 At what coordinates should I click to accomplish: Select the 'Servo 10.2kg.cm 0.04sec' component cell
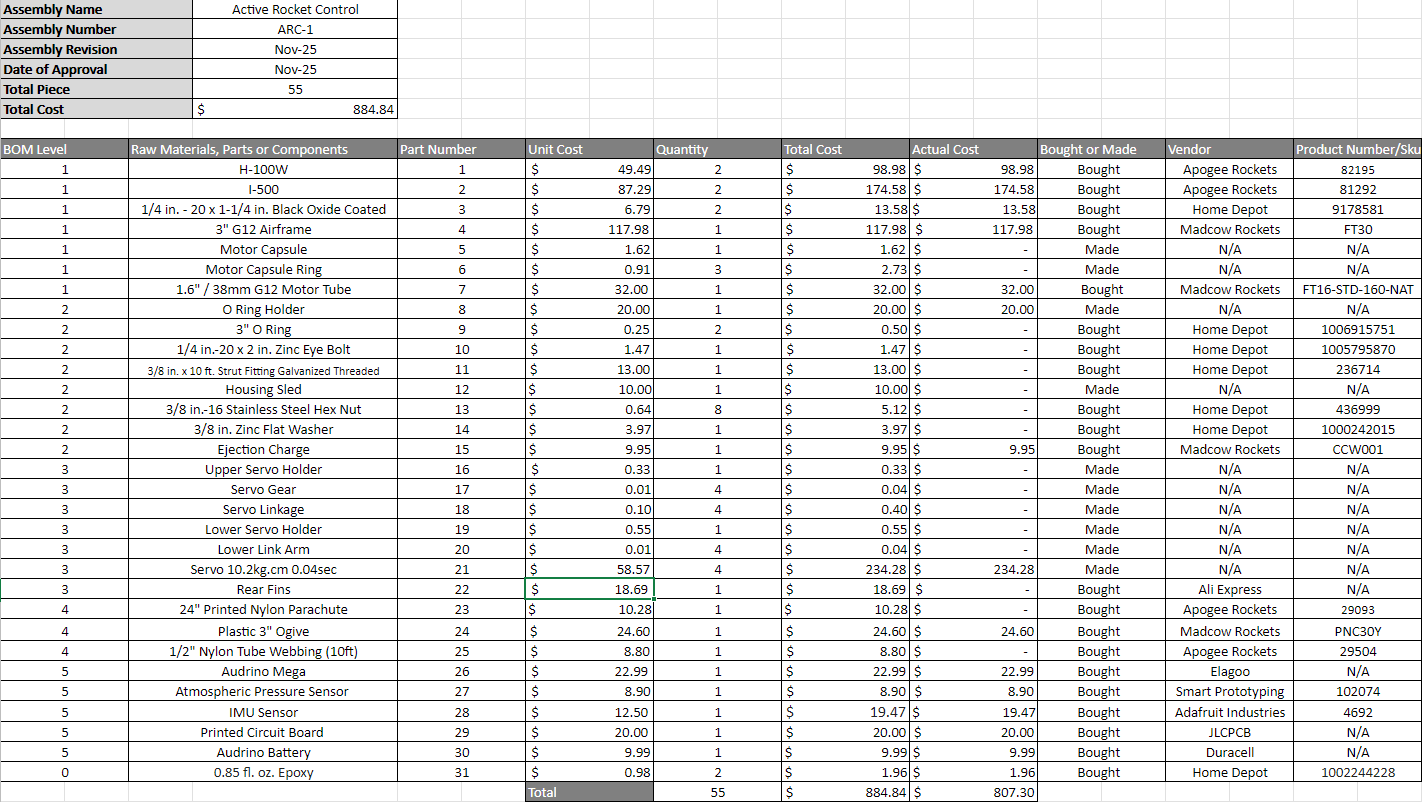pyautogui.click(x=263, y=569)
